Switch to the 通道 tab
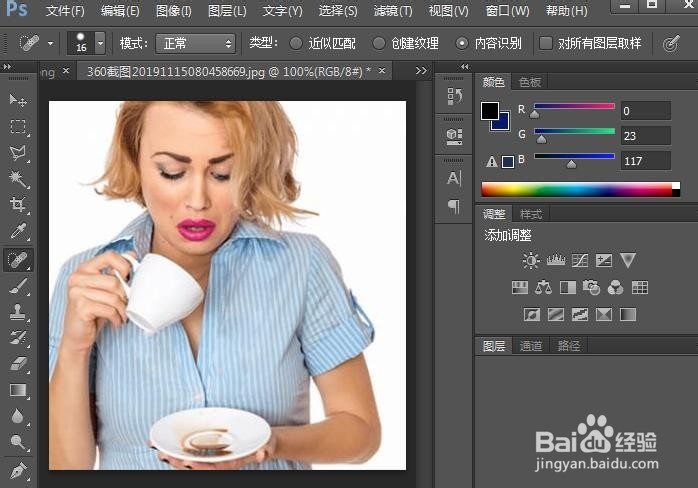 (x=531, y=346)
